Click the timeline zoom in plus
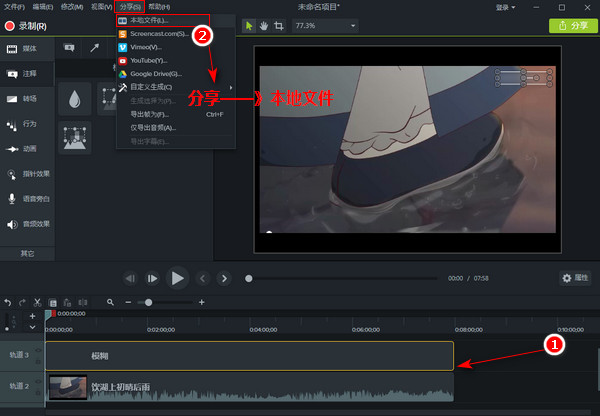Image resolution: width=600 pixels, height=416 pixels. point(202,302)
